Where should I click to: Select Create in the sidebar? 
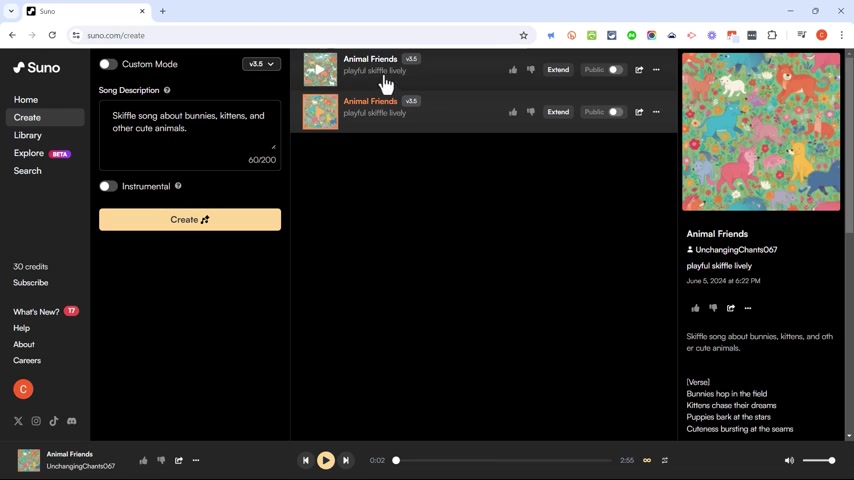point(45,118)
